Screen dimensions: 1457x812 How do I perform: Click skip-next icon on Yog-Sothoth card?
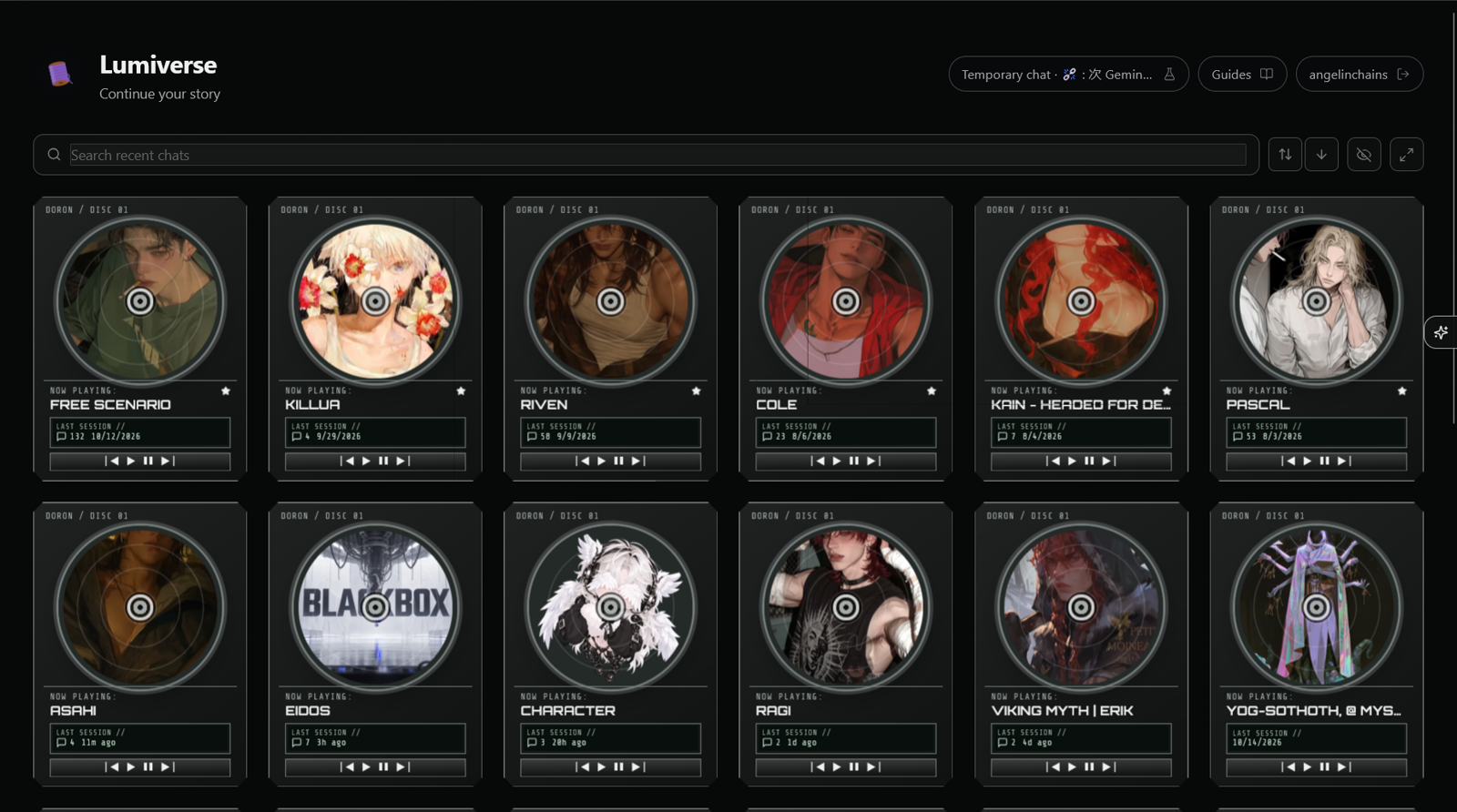pos(1344,766)
